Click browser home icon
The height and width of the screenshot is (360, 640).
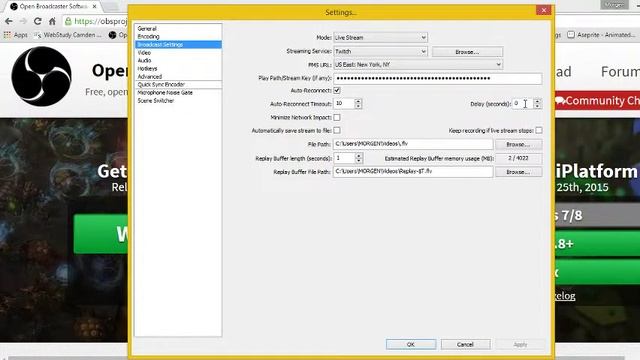tap(52, 21)
